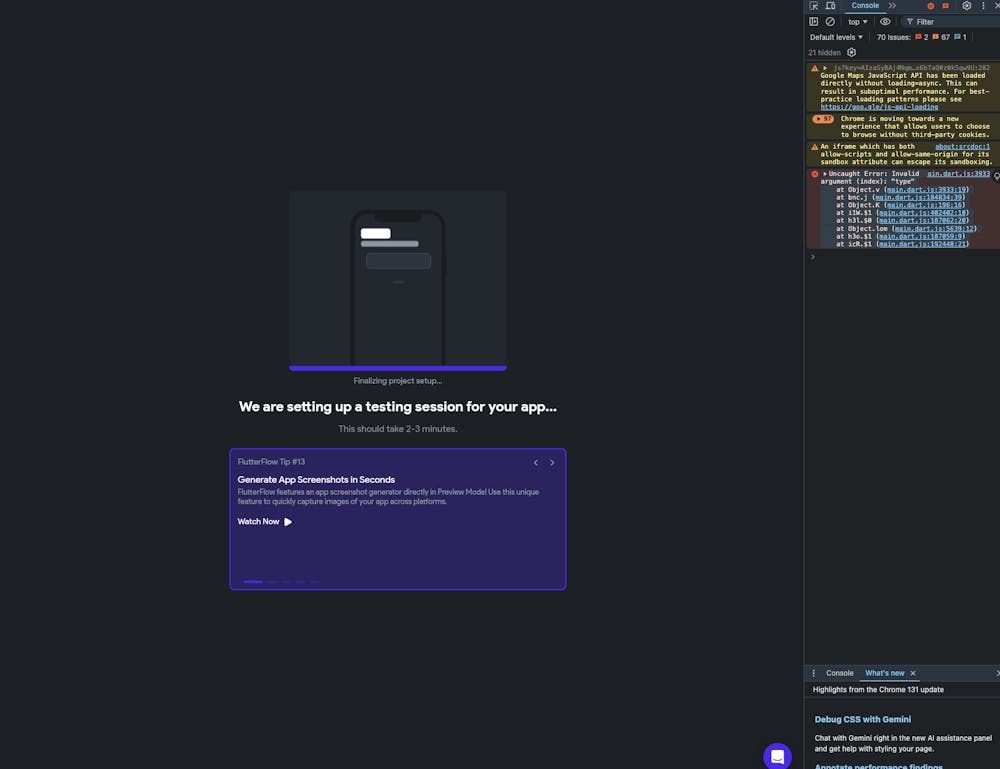Open the Object.v stack frame link

point(926,189)
